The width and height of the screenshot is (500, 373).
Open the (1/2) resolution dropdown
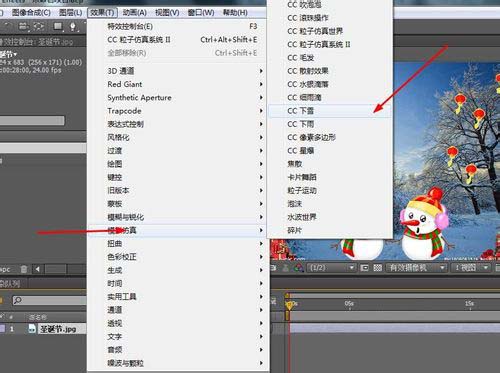pos(331,268)
